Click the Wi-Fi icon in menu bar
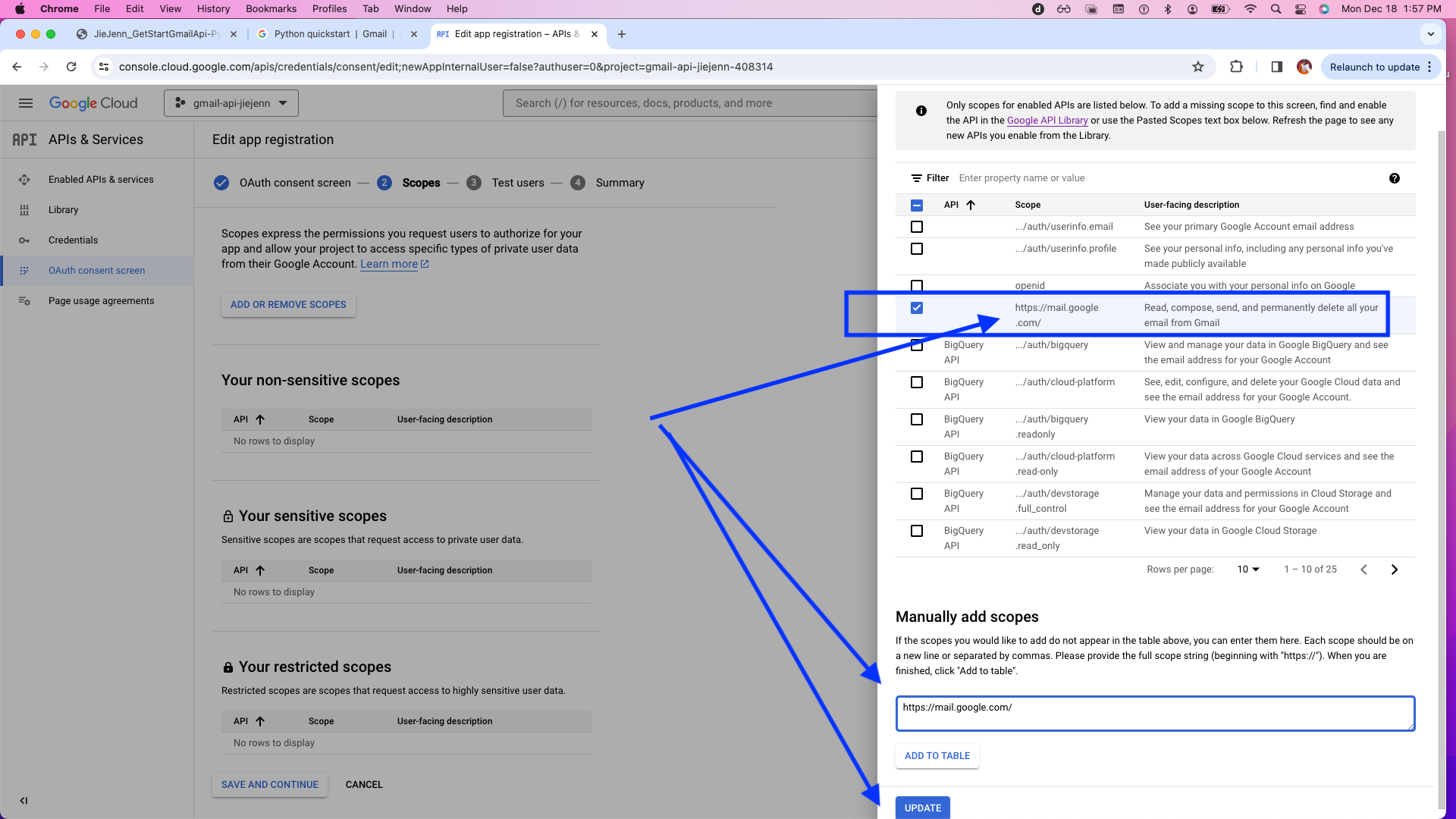The height and width of the screenshot is (819, 1456). [x=1250, y=9]
